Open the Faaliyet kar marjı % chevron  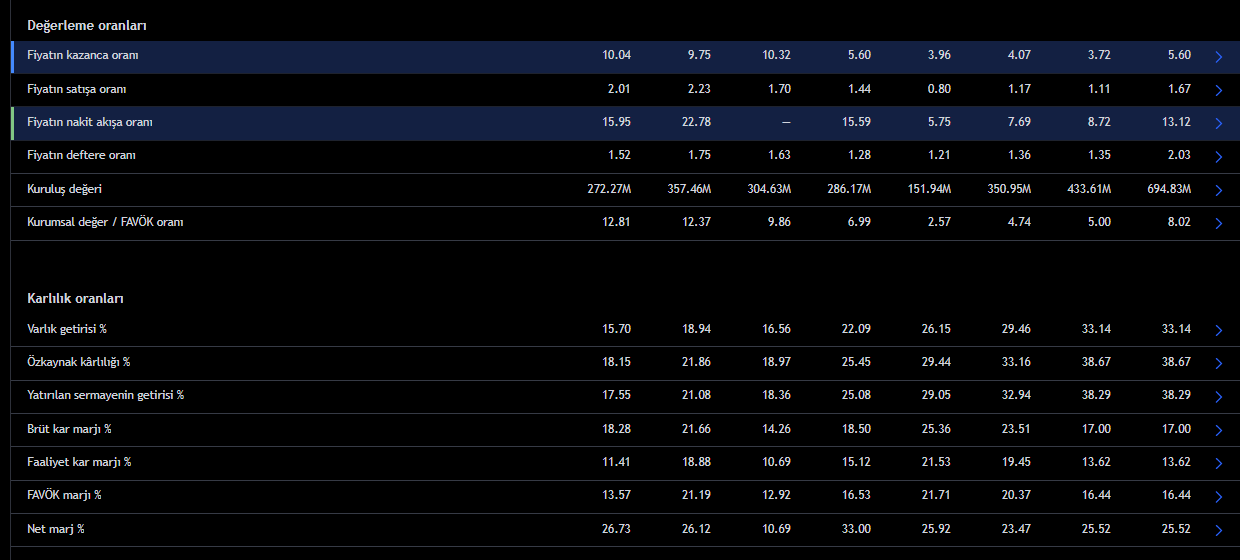[x=1218, y=463]
